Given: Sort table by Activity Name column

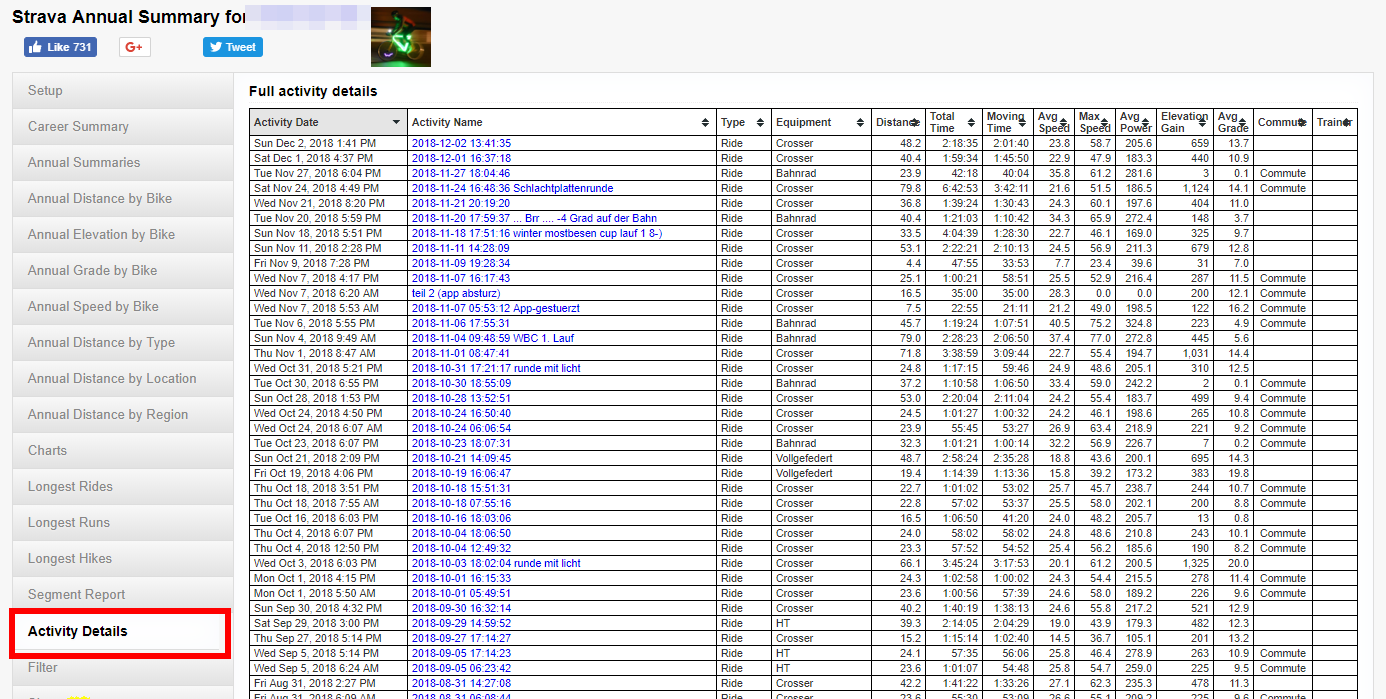Looking at the screenshot, I should click(562, 122).
